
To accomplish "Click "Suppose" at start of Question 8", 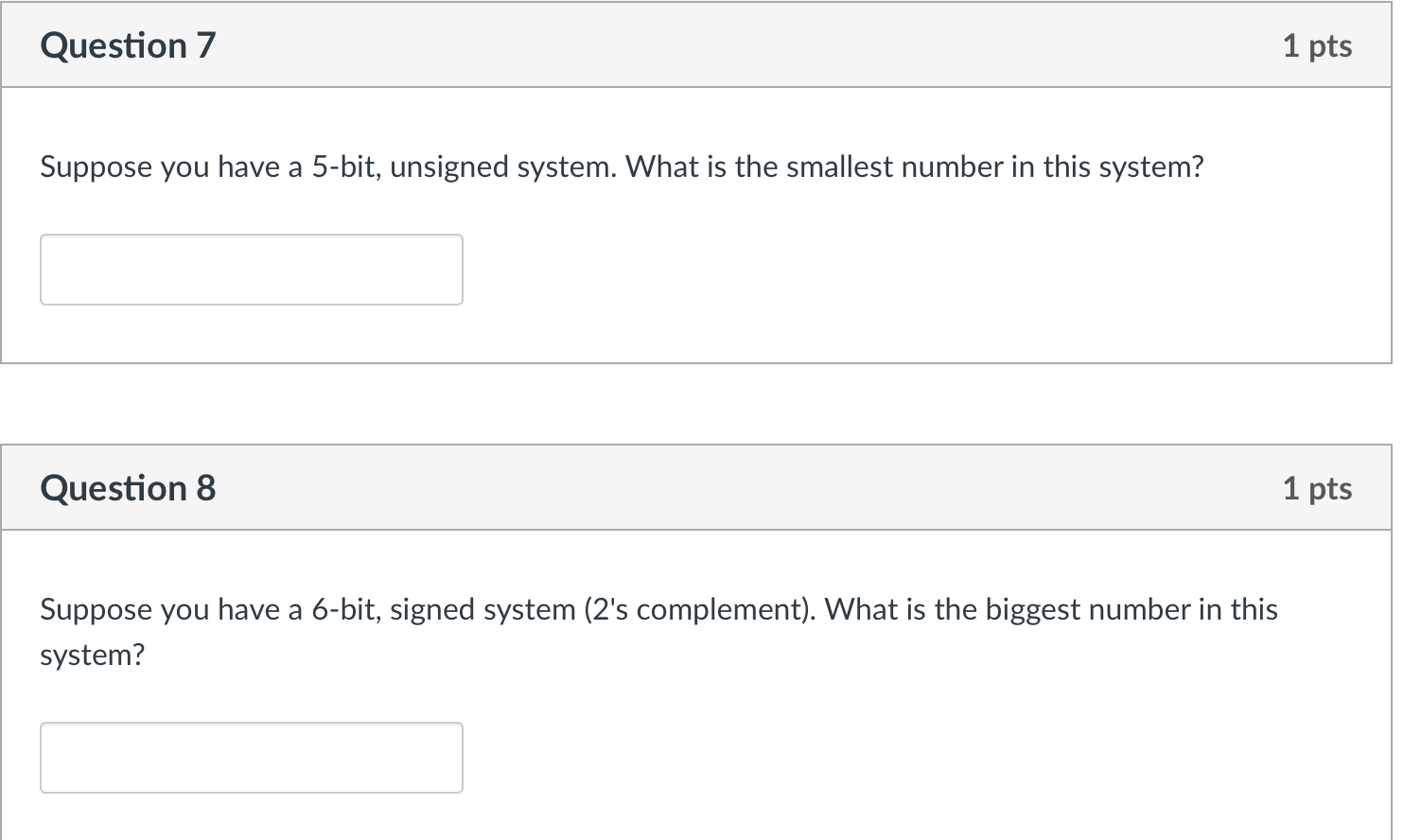I will point(96,609).
